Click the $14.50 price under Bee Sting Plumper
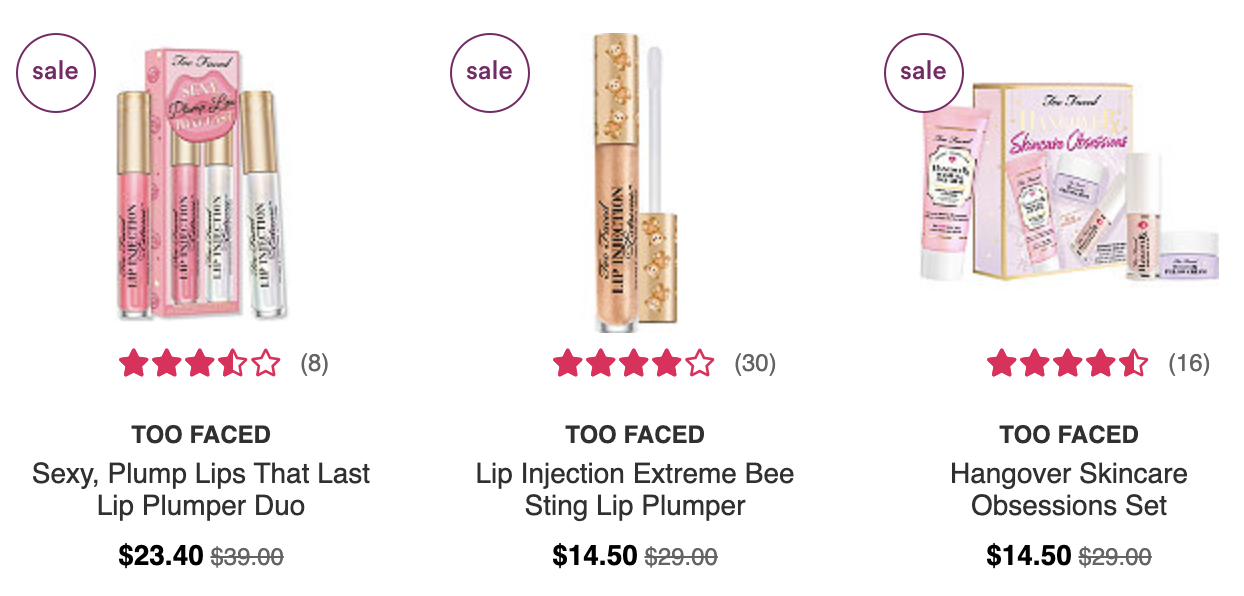The height and width of the screenshot is (596, 1244). [595, 555]
